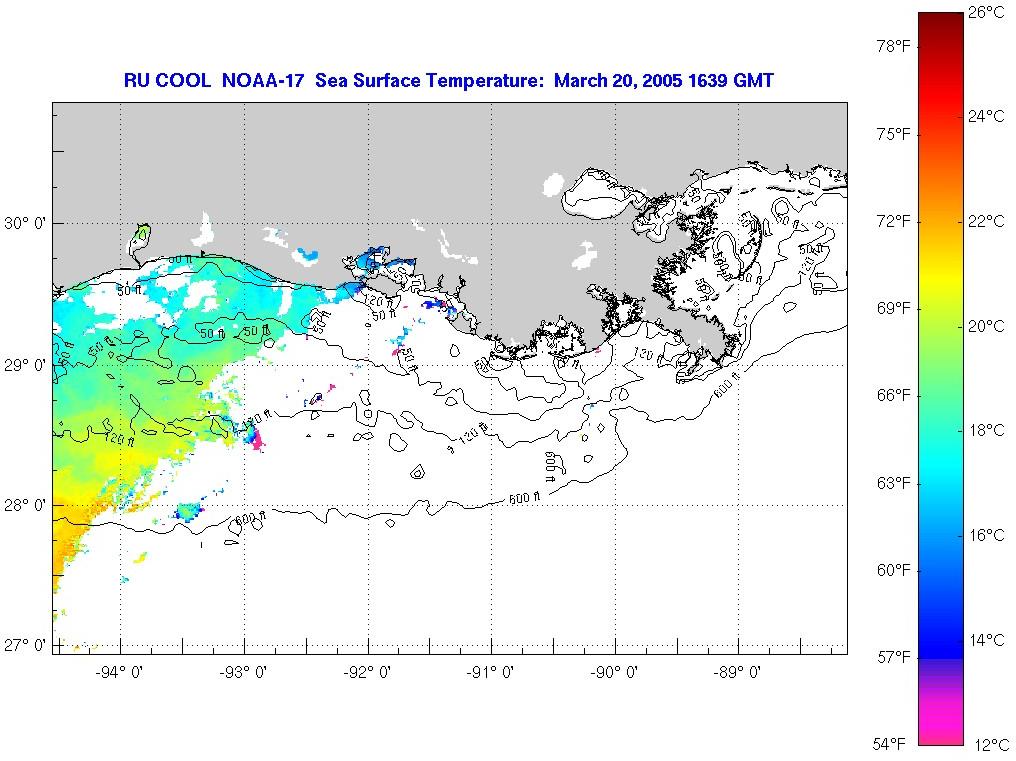
Task: Pick the 24°C colorbar label
Action: (986, 116)
